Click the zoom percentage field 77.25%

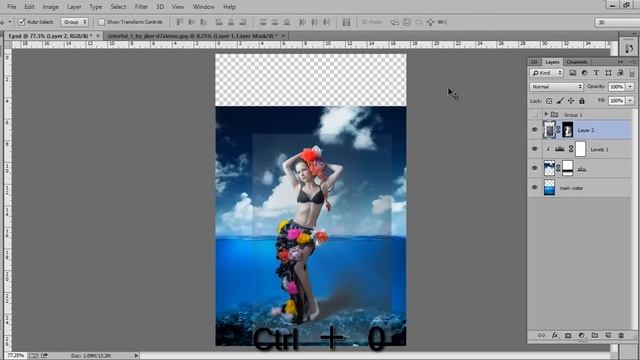(16, 356)
